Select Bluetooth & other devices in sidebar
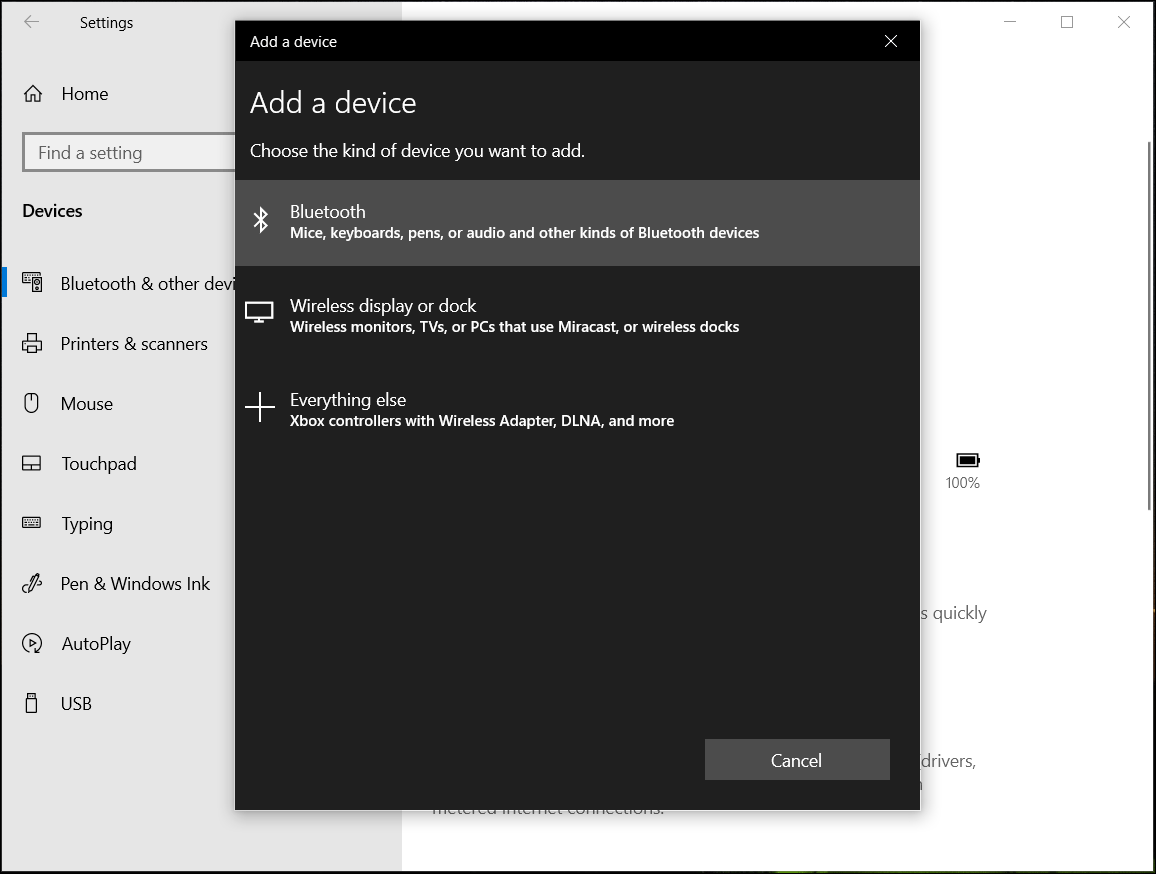This screenshot has width=1156, height=874. (x=130, y=284)
